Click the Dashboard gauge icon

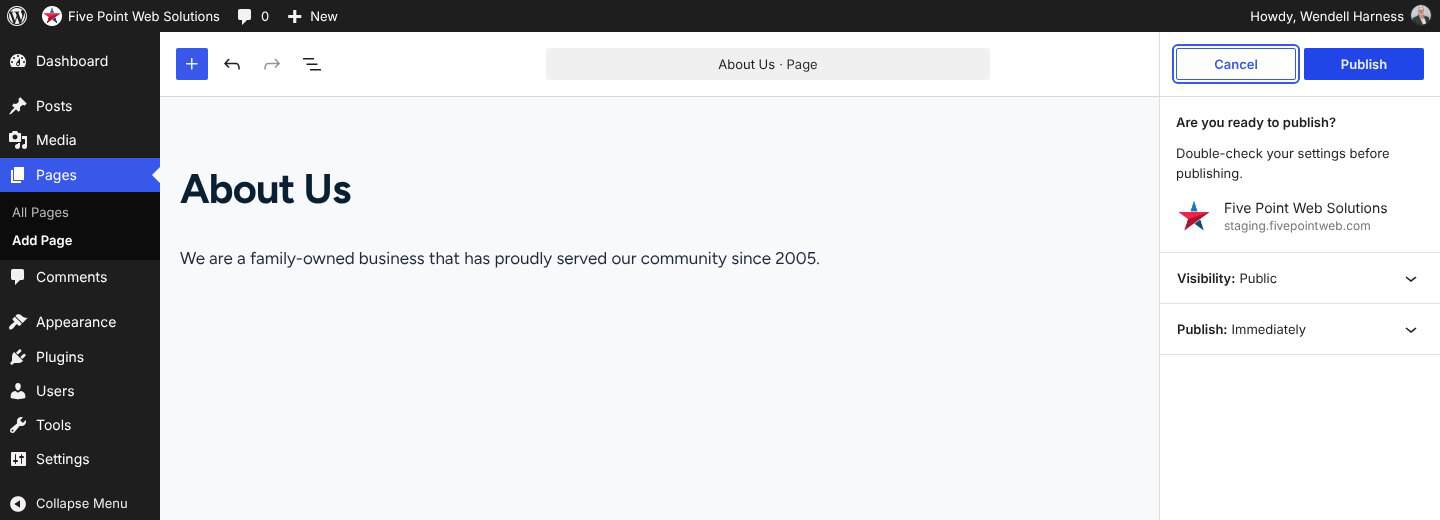18,61
